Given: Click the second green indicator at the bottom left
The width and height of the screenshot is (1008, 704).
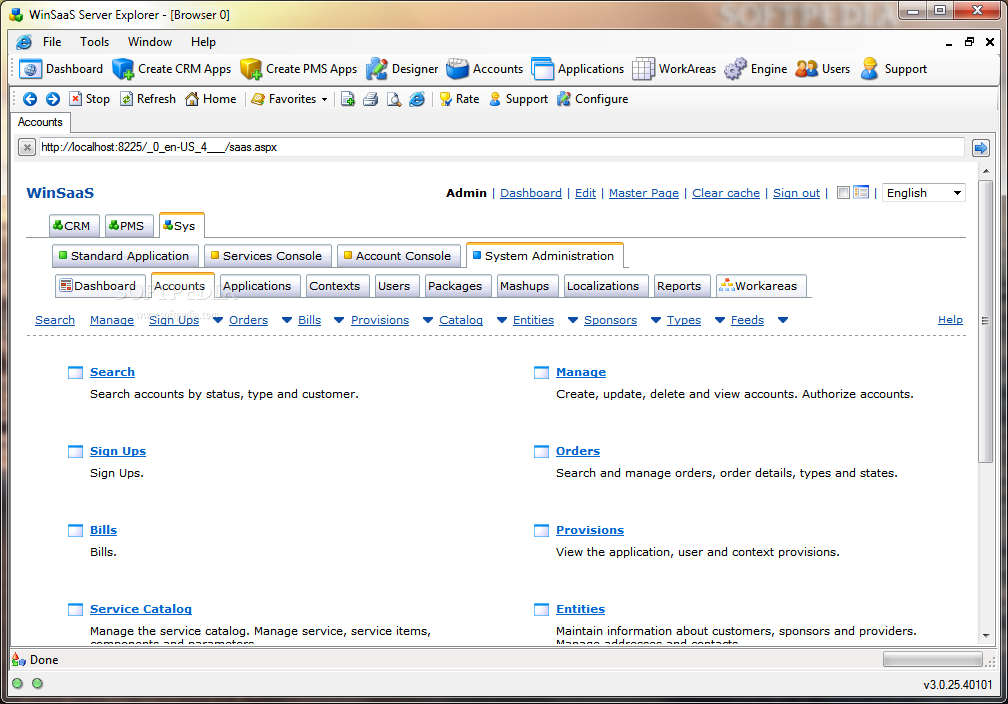Looking at the screenshot, I should (x=37, y=683).
